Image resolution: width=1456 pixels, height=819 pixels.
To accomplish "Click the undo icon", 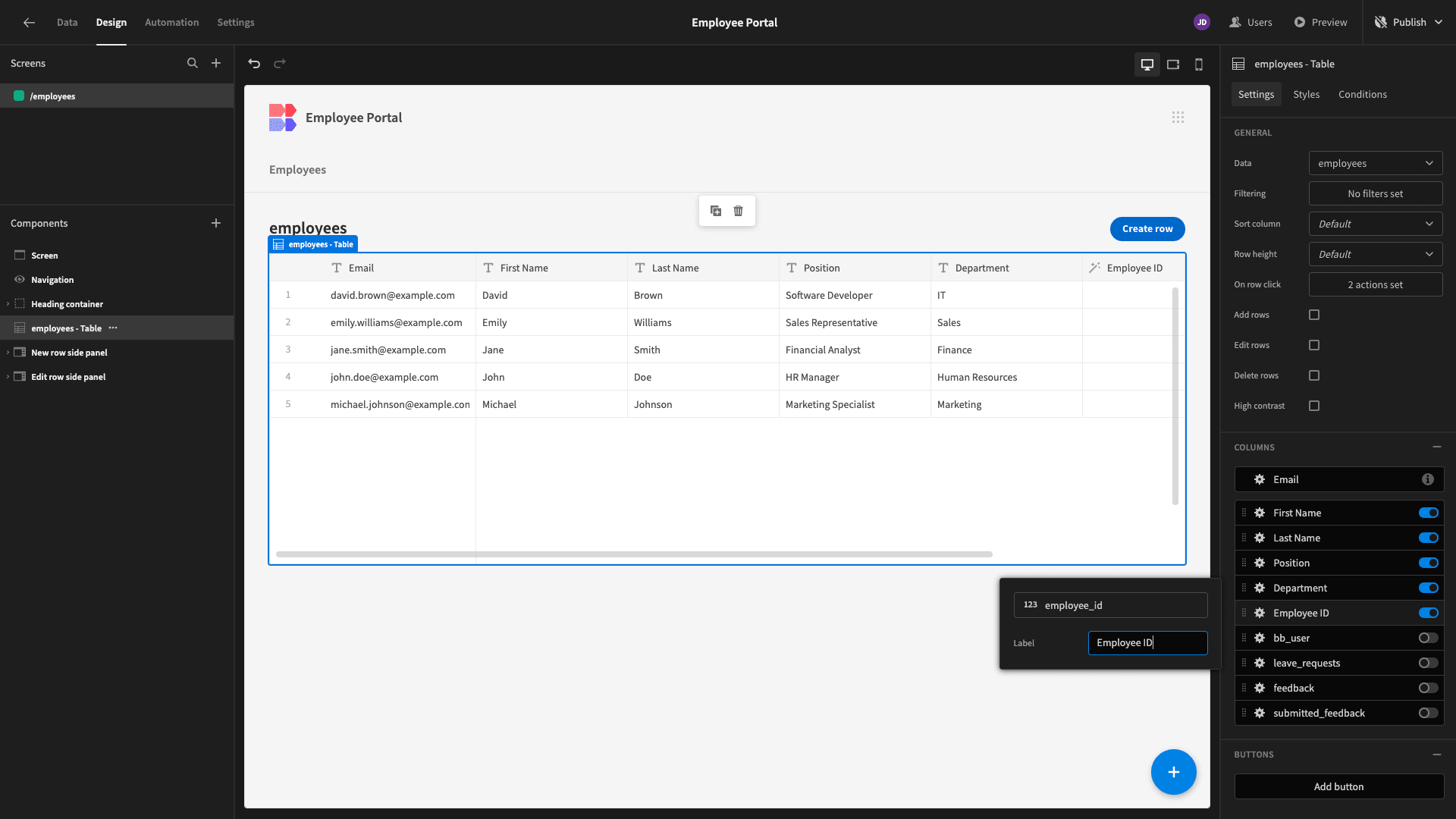I will pos(254,64).
